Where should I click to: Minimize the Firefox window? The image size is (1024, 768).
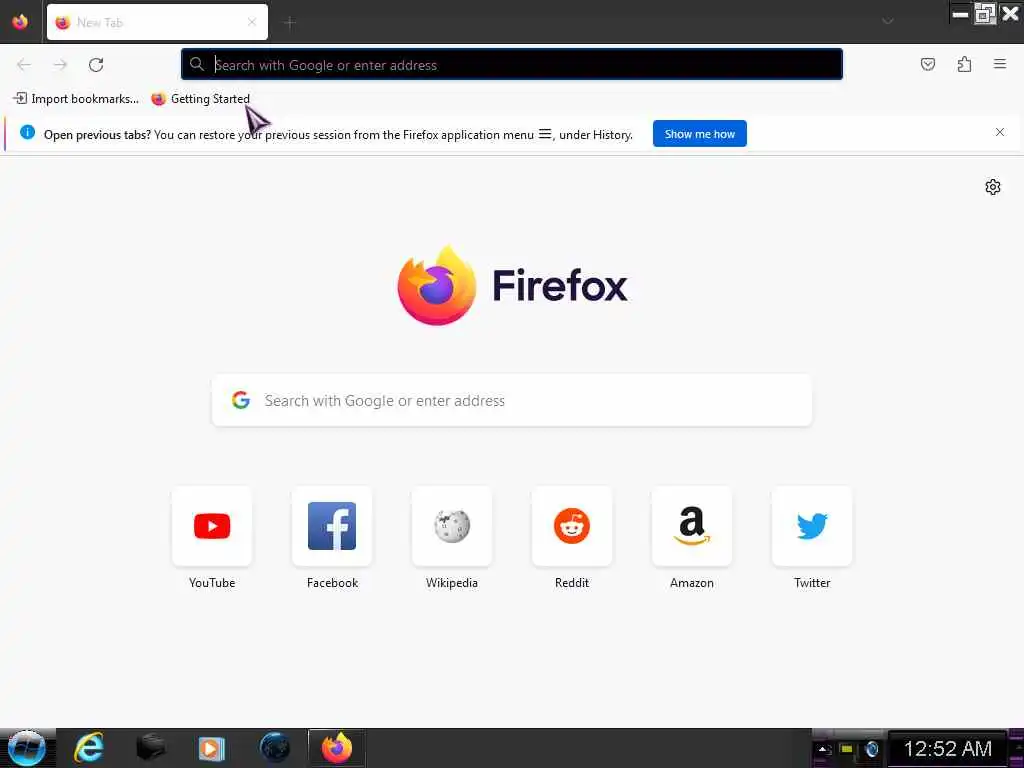[x=960, y=14]
